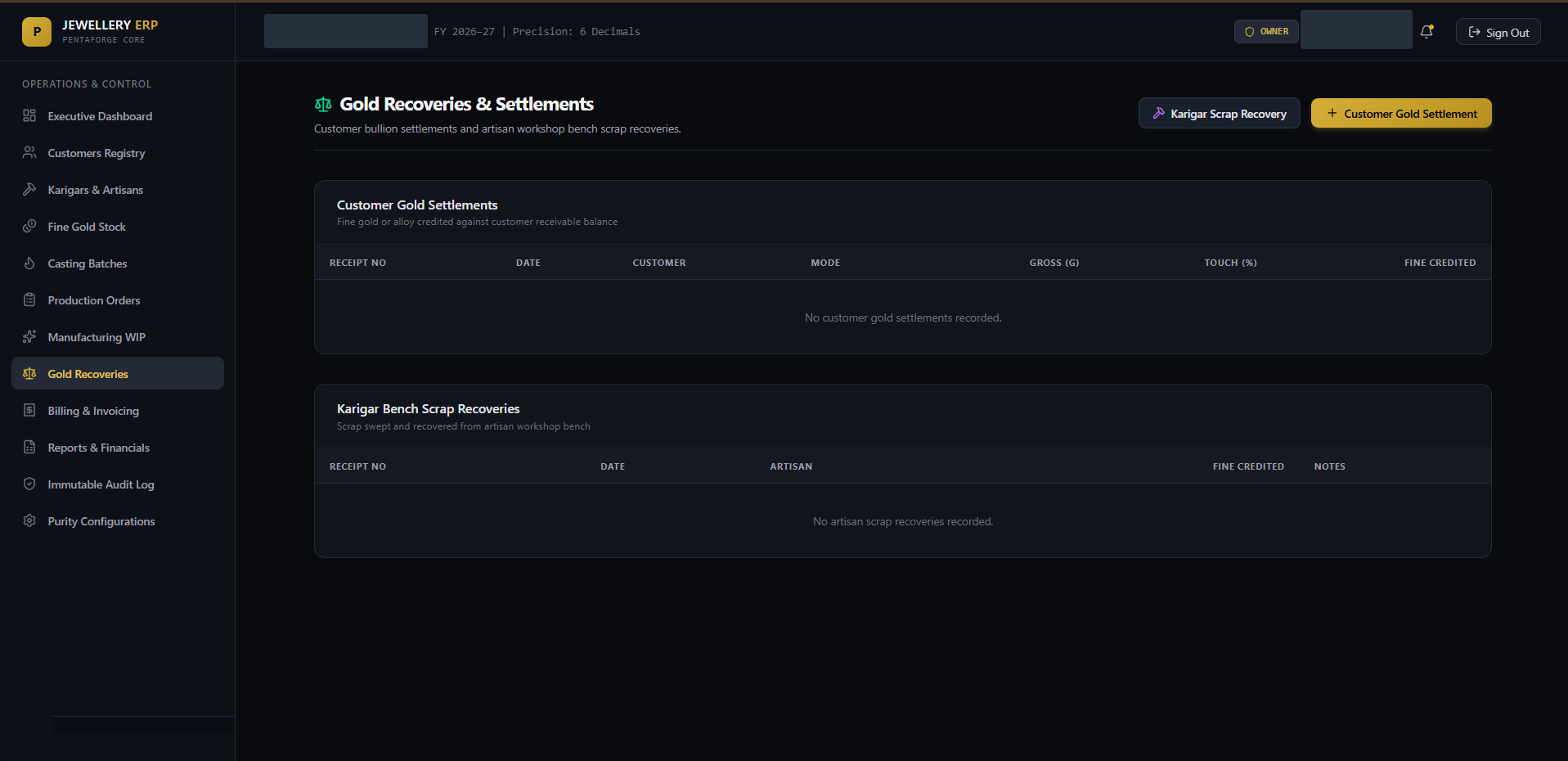This screenshot has width=1568, height=761.
Task: Select the active Gold Recoveries item
Action: [118, 374]
